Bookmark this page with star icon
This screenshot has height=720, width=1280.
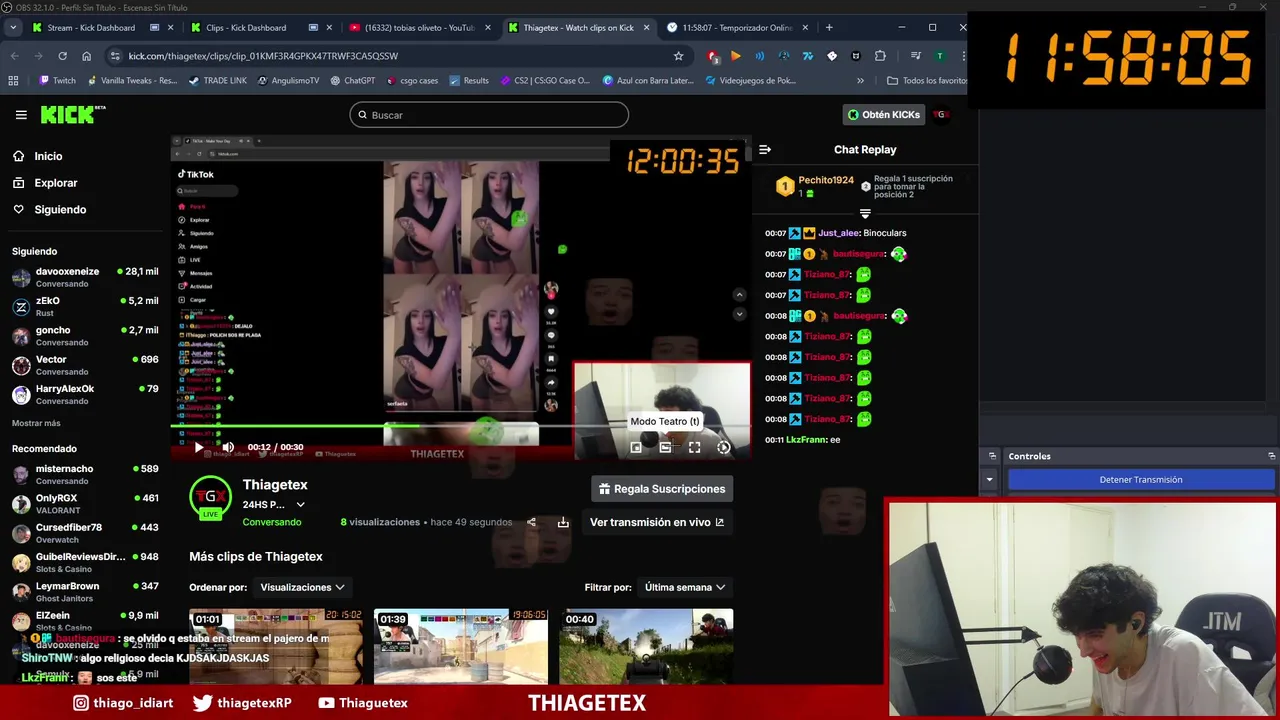678,56
